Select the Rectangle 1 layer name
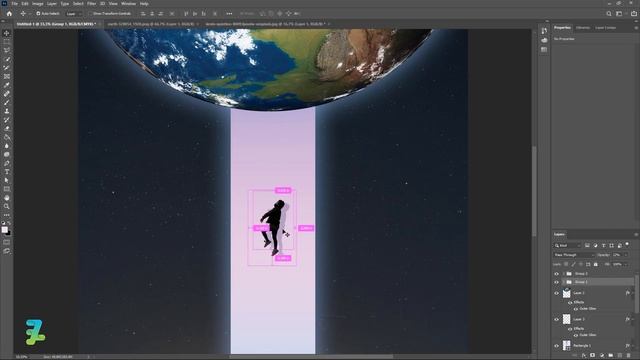This screenshot has width=640, height=360. [582, 346]
